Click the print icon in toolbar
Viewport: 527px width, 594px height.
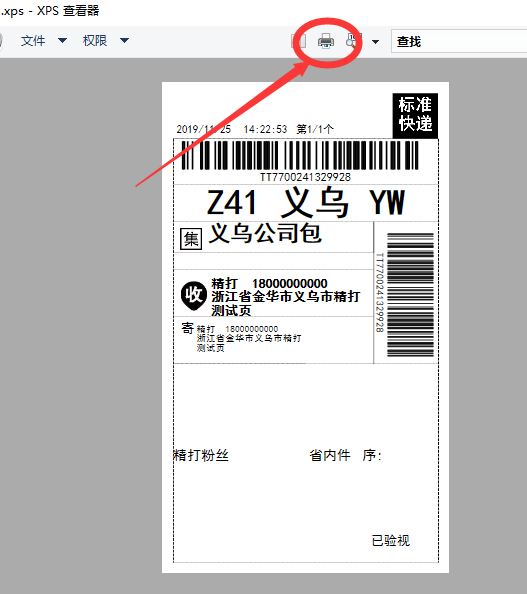326,41
